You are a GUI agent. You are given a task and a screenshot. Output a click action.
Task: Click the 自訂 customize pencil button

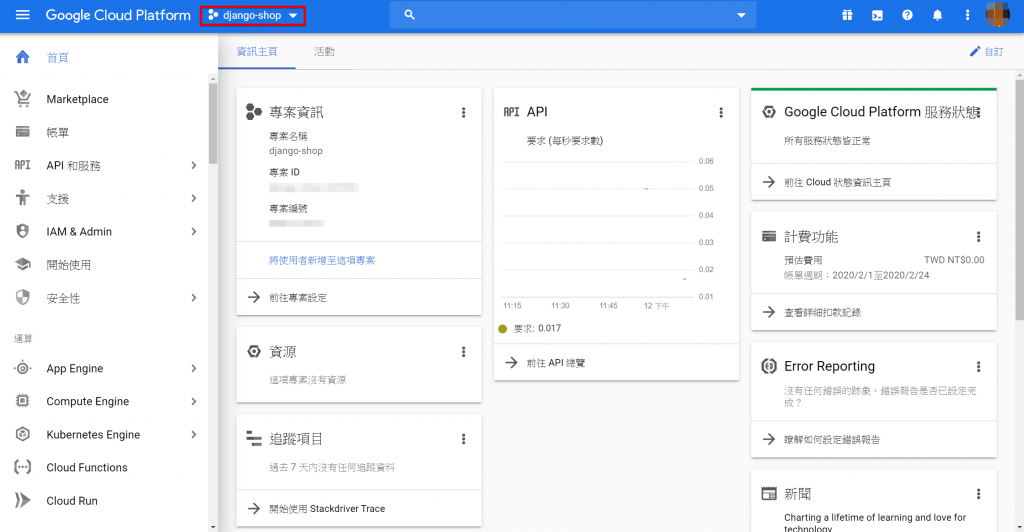pos(987,52)
